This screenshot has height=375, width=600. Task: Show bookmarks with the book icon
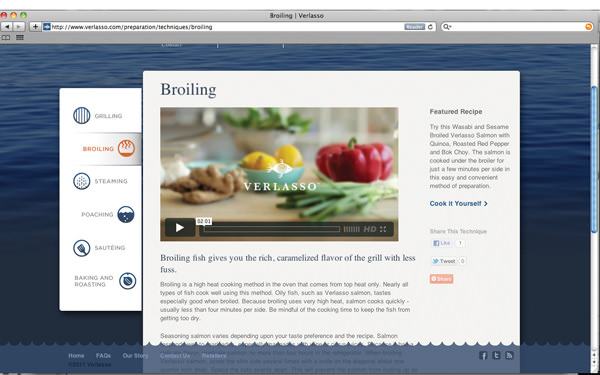[x=6, y=38]
